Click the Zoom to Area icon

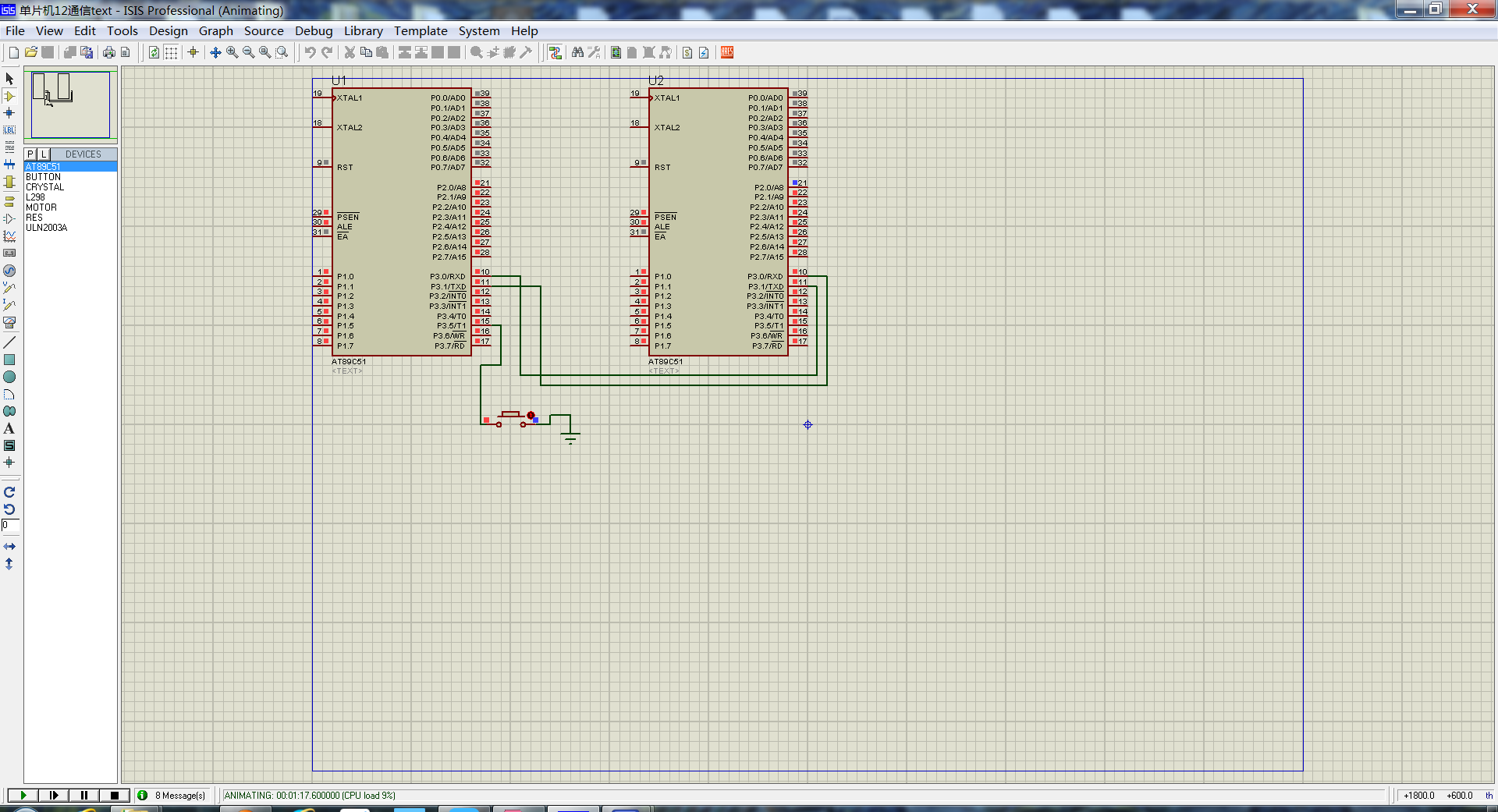[282, 52]
